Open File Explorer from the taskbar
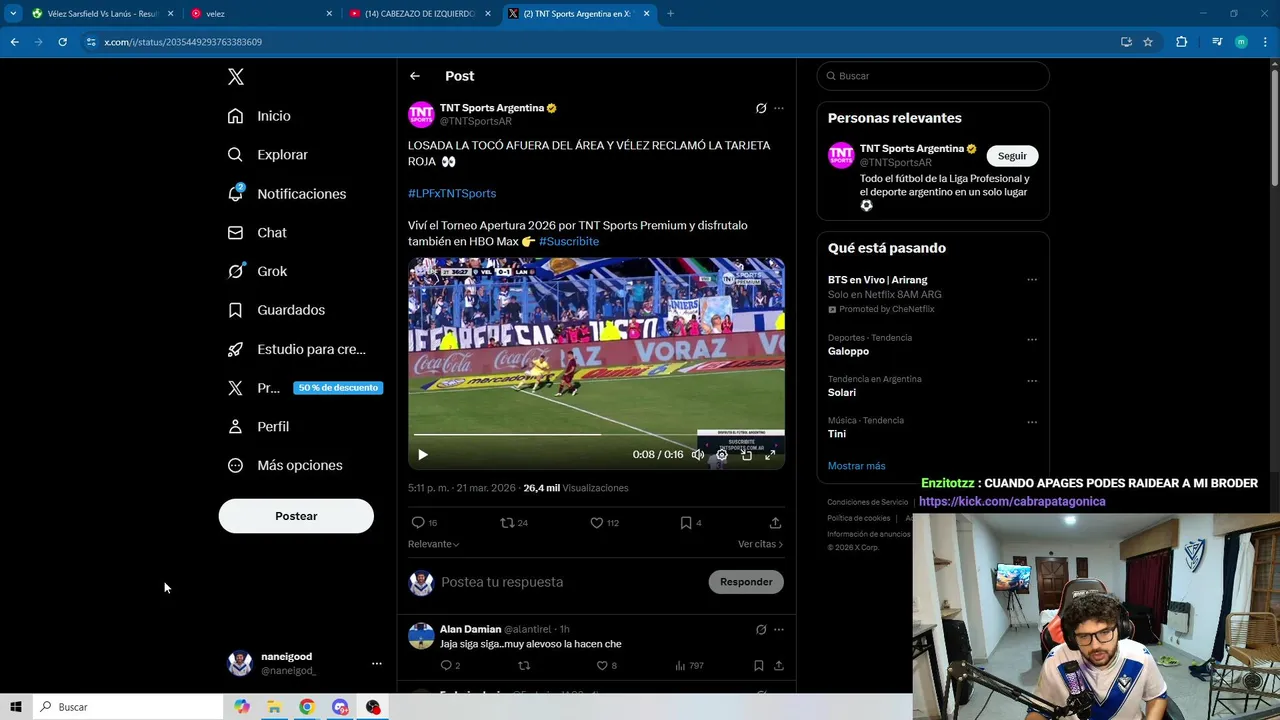The height and width of the screenshot is (720, 1280). (x=274, y=707)
